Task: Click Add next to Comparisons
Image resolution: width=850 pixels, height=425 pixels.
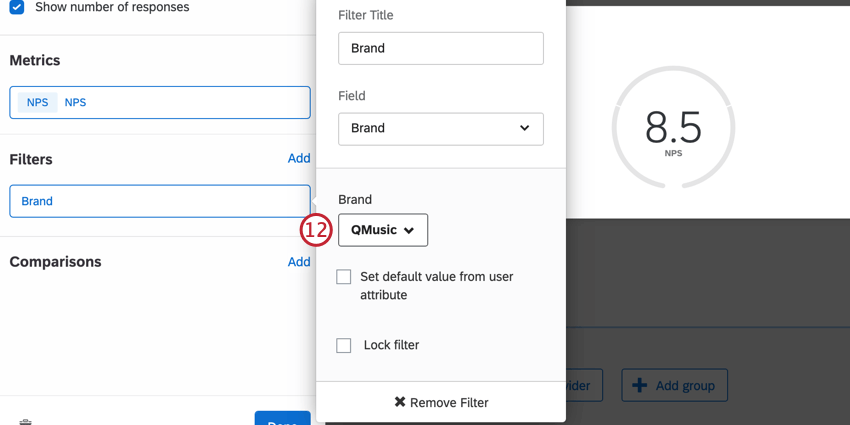Action: pyautogui.click(x=299, y=262)
